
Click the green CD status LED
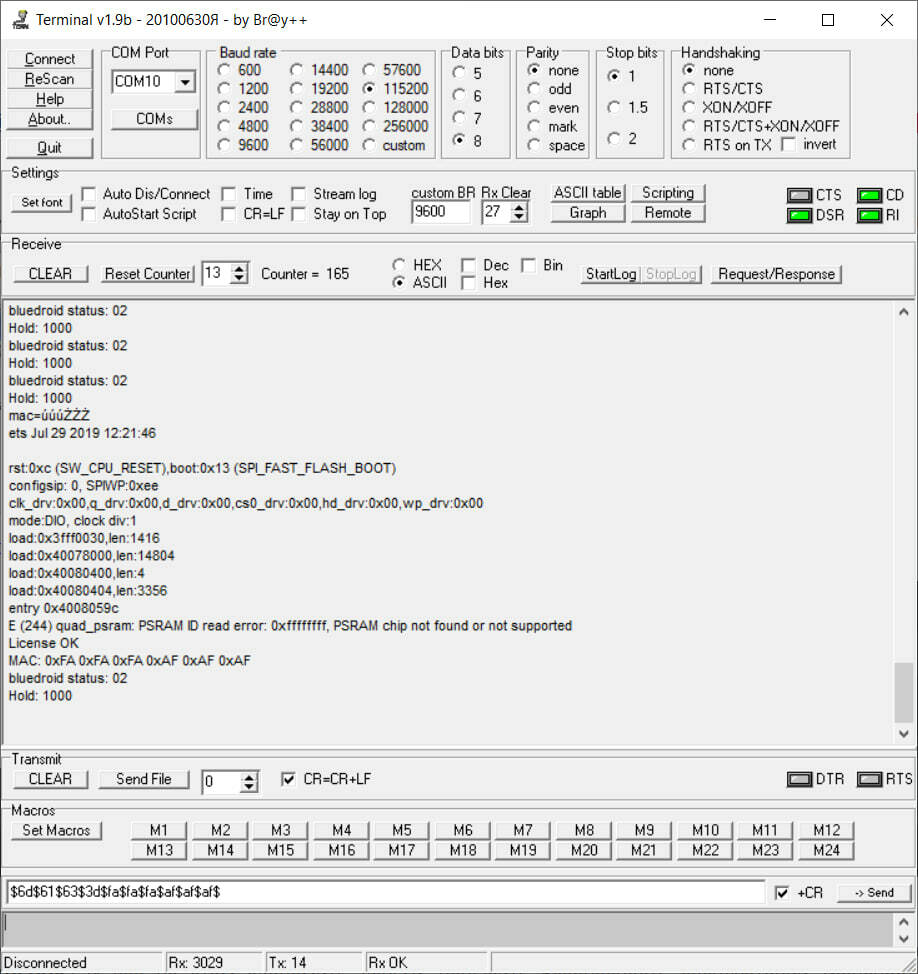tap(870, 195)
